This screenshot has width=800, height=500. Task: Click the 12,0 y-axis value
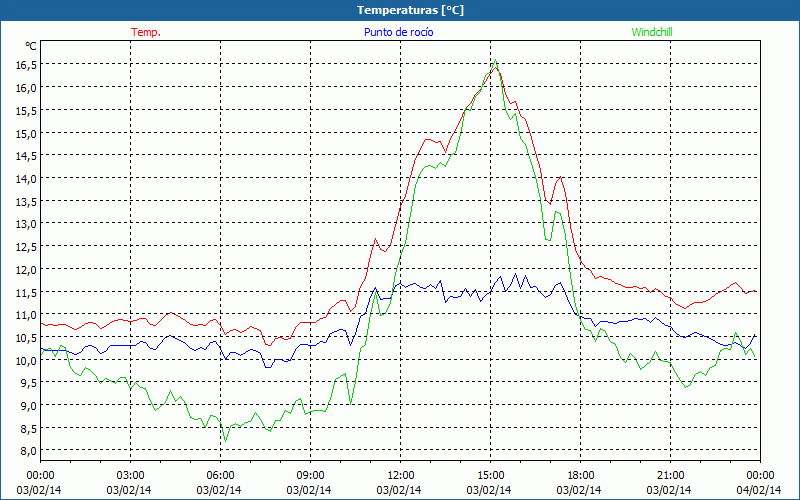point(27,269)
